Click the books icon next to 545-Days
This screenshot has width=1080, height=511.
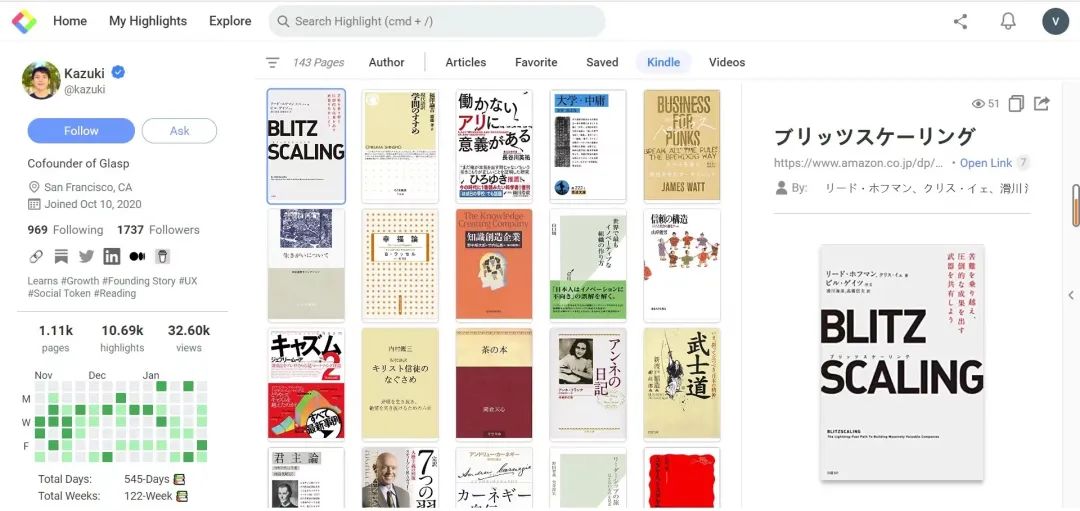tap(180, 479)
